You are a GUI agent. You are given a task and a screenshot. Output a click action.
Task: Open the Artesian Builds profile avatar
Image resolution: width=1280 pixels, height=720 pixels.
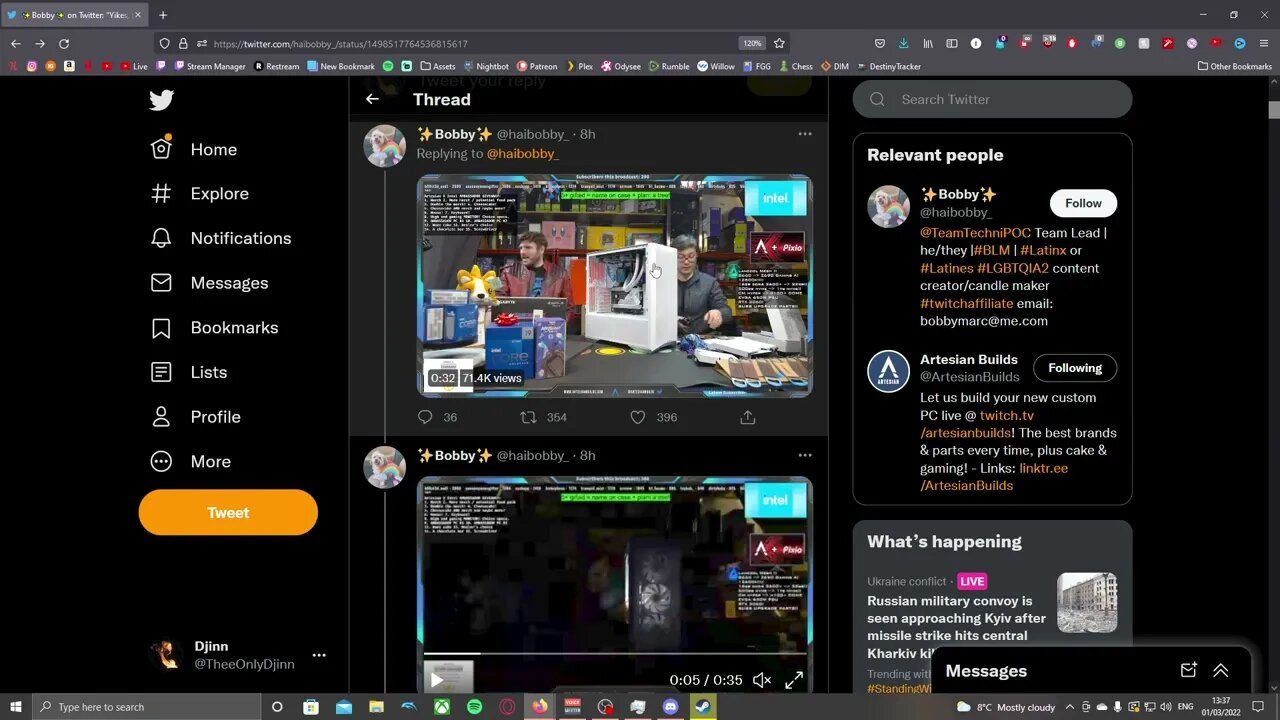[888, 371]
